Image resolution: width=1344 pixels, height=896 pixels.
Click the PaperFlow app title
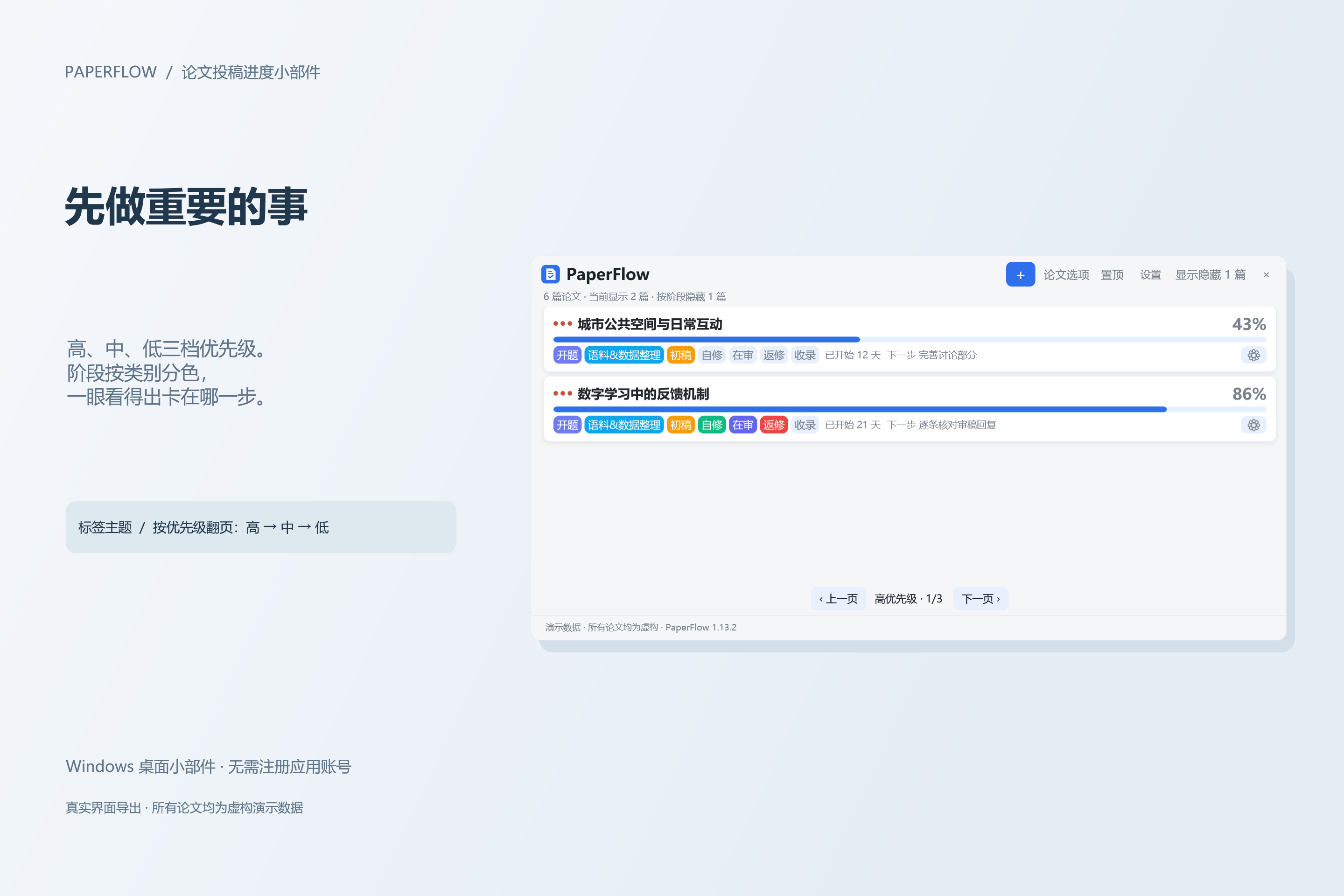(608, 274)
